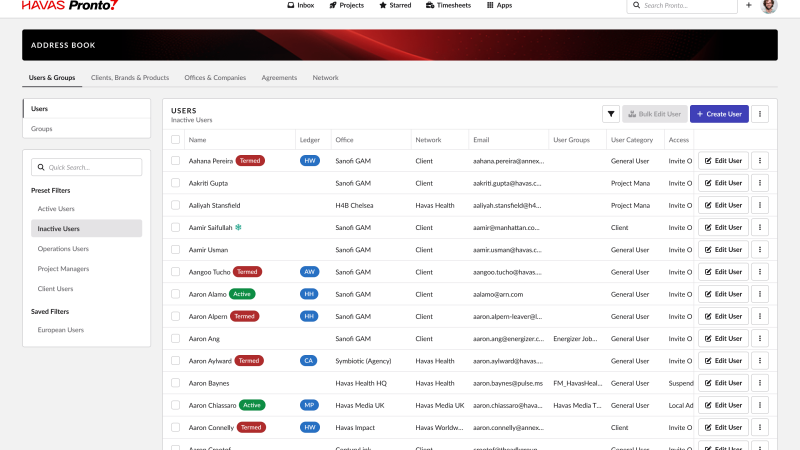800x450 pixels.
Task: Toggle the select-all checkbox in the header
Action: point(176,140)
